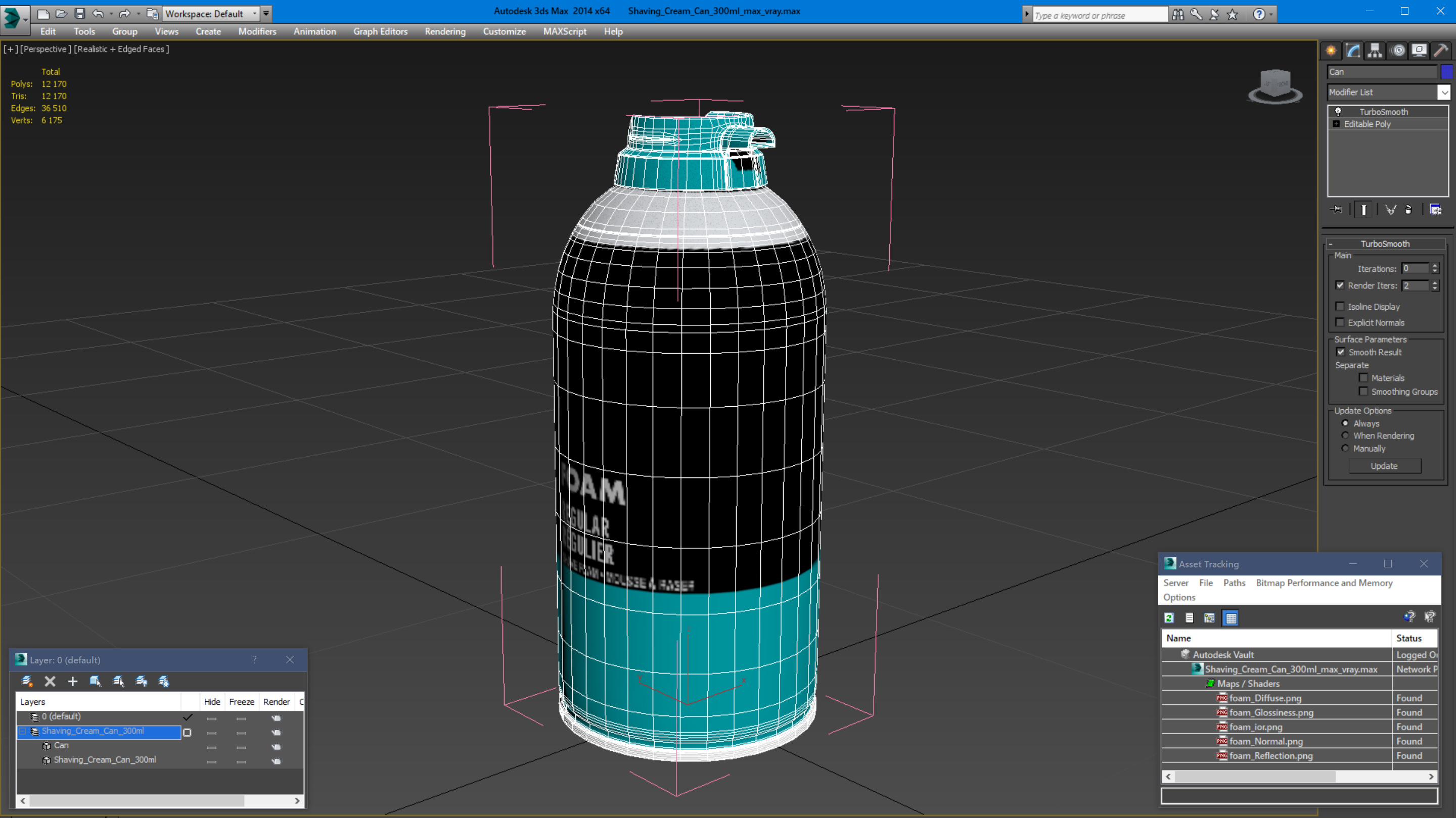Click the New Scene toolbar icon
The image size is (1456, 818).
tap(43, 14)
